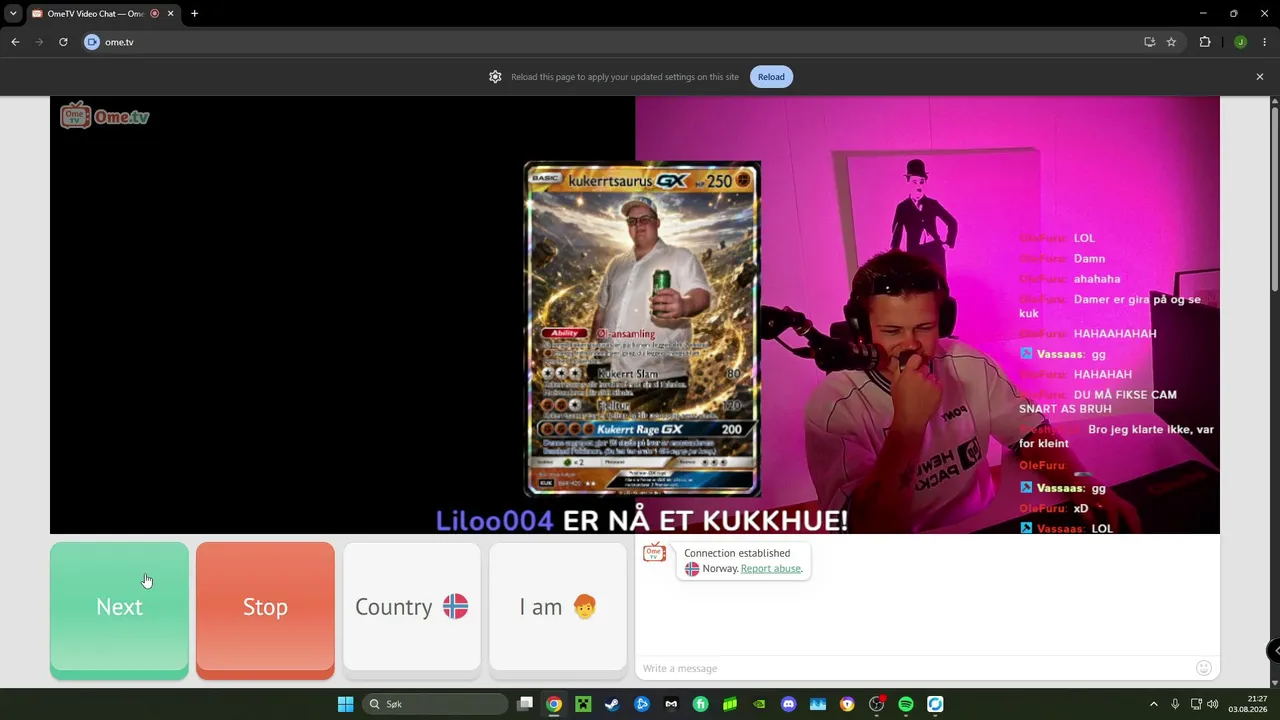View site information for ome.tv
This screenshot has height=720, width=1280.
(92, 42)
